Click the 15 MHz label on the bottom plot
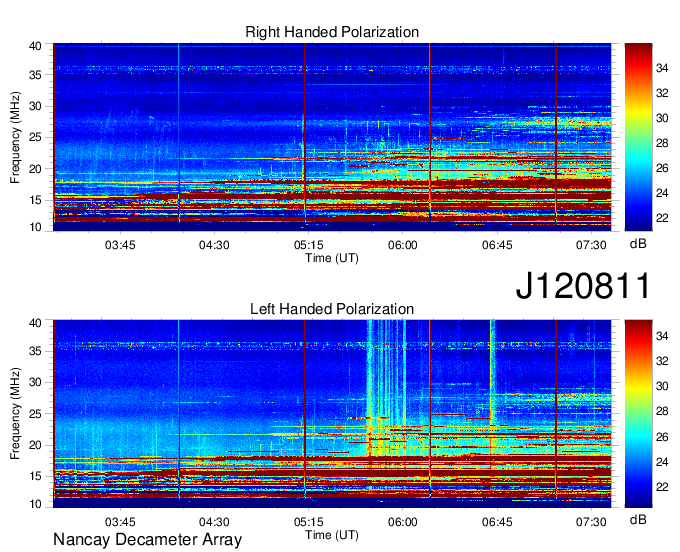Viewport: 680px width, 552px height. (36, 477)
